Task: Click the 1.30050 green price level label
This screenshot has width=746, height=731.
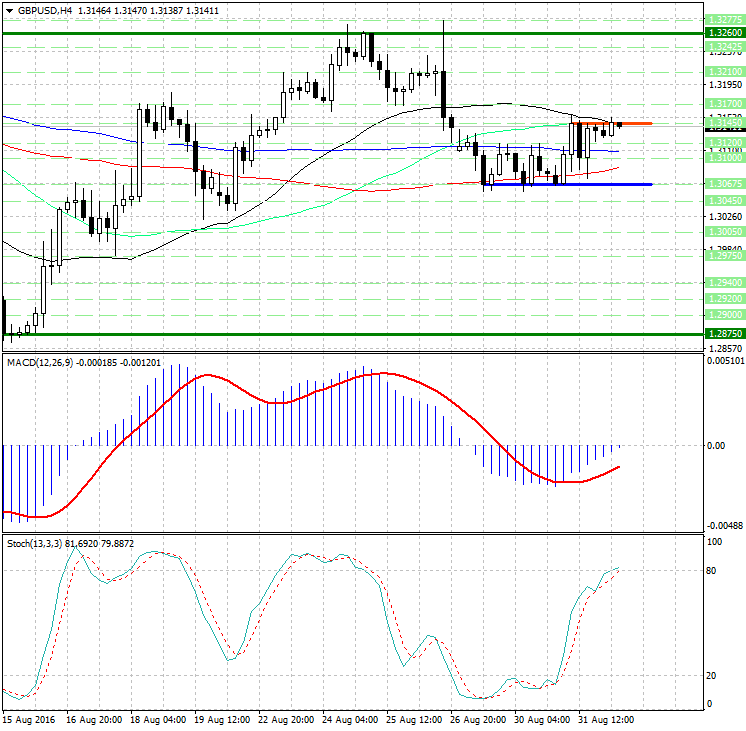Action: point(722,231)
